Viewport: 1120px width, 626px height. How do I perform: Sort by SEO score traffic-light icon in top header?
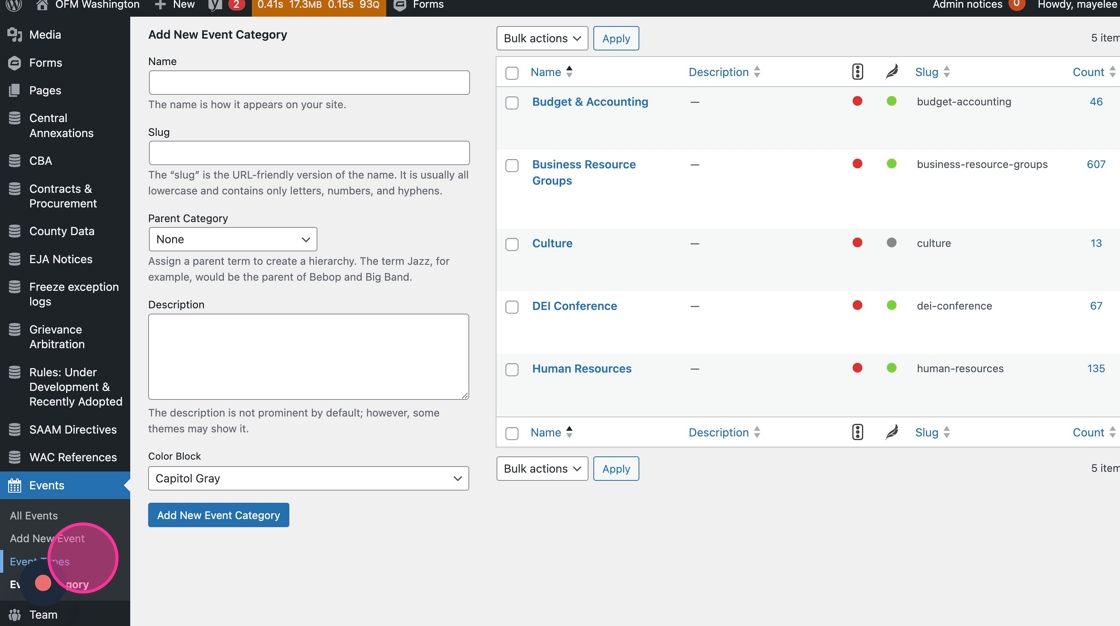tap(857, 72)
